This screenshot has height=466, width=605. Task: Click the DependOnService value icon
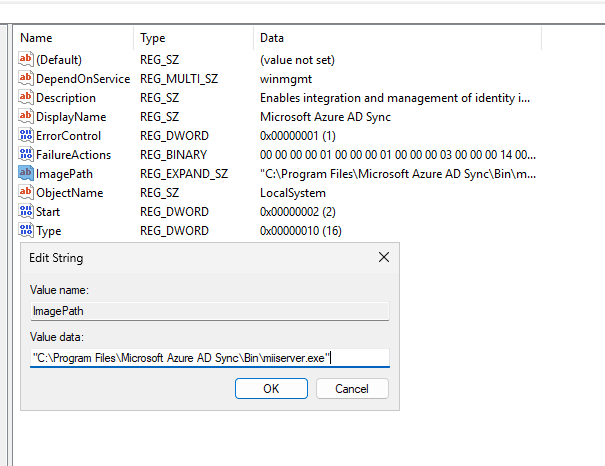[x=26, y=78]
